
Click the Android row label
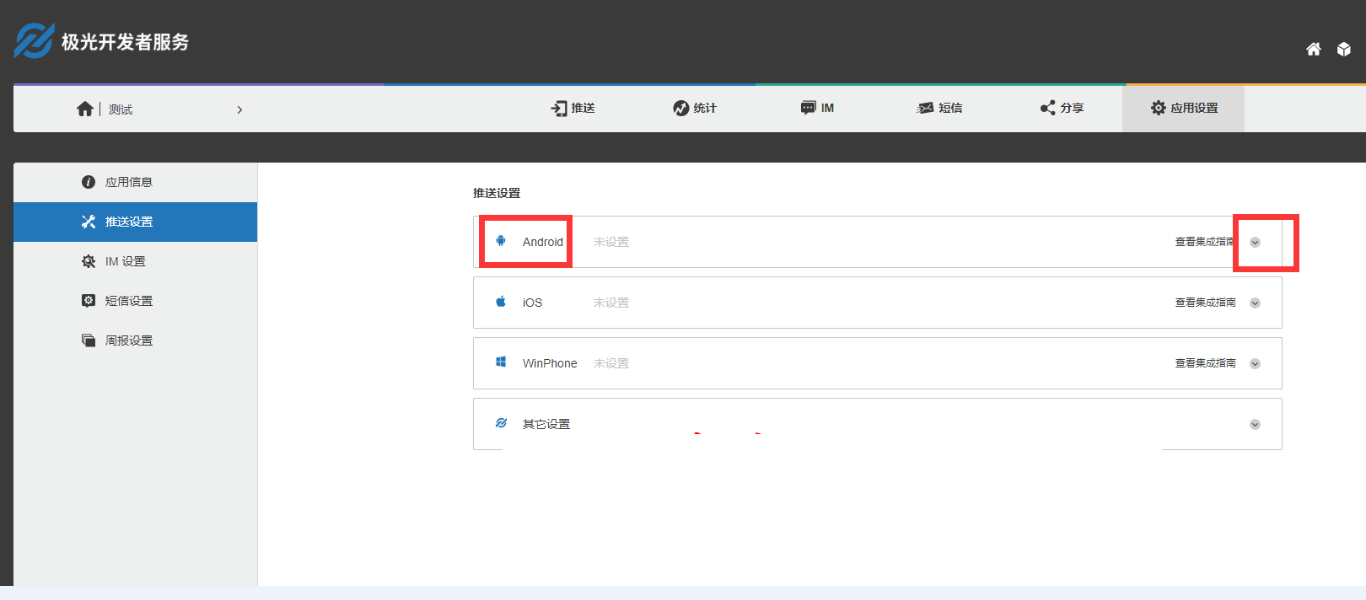(543, 242)
